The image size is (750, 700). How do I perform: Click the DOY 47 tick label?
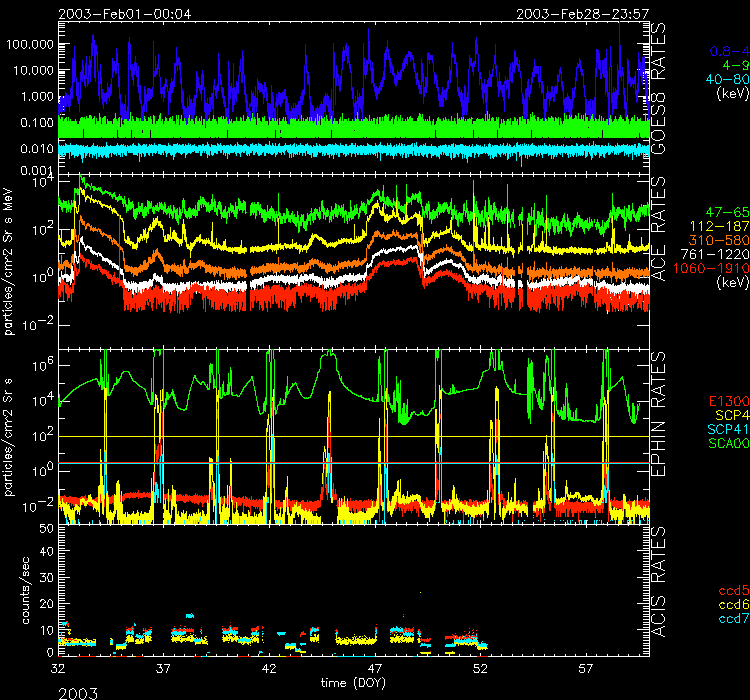375,666
